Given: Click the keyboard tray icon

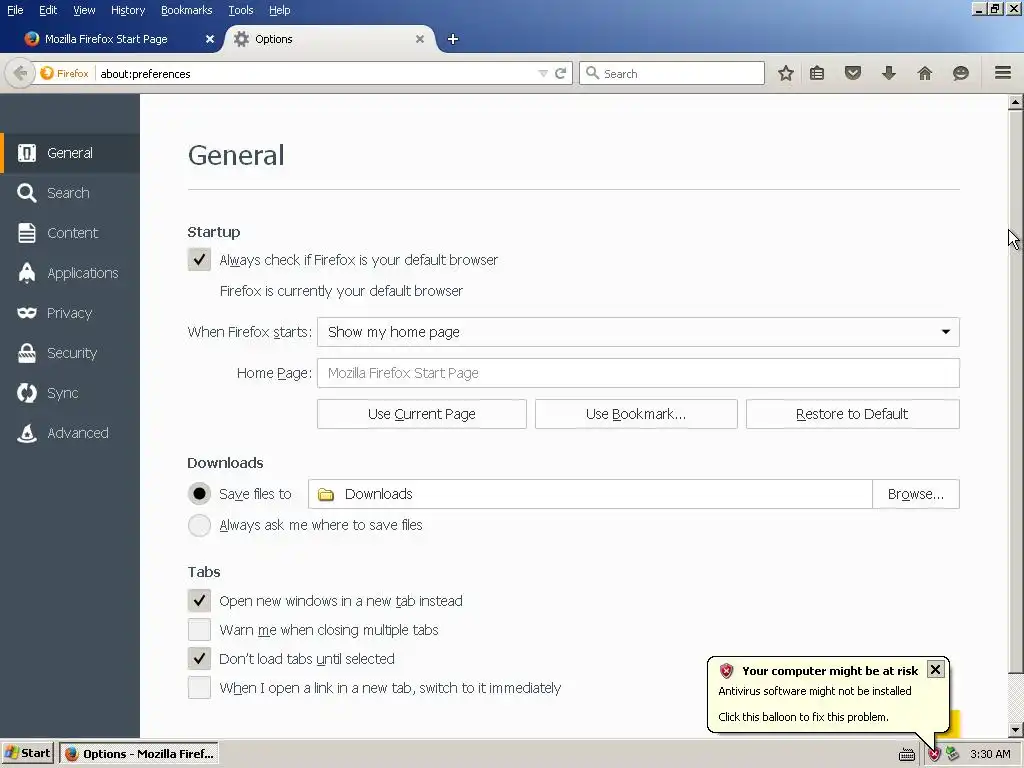Looking at the screenshot, I should click(x=906, y=754).
